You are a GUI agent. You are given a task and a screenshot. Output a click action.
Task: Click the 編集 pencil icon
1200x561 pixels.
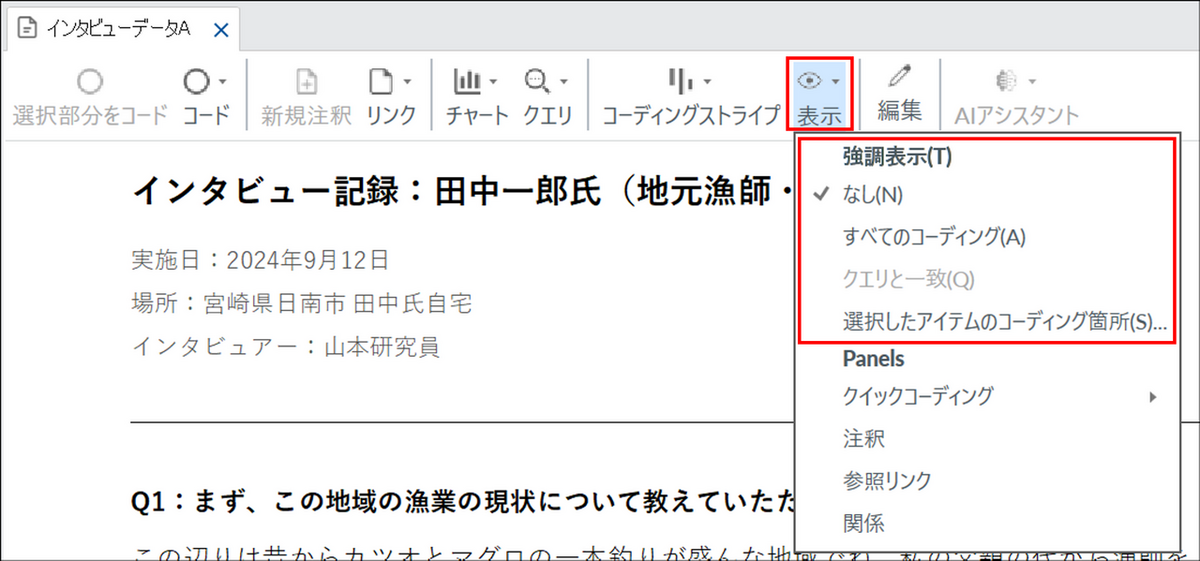coord(900,78)
